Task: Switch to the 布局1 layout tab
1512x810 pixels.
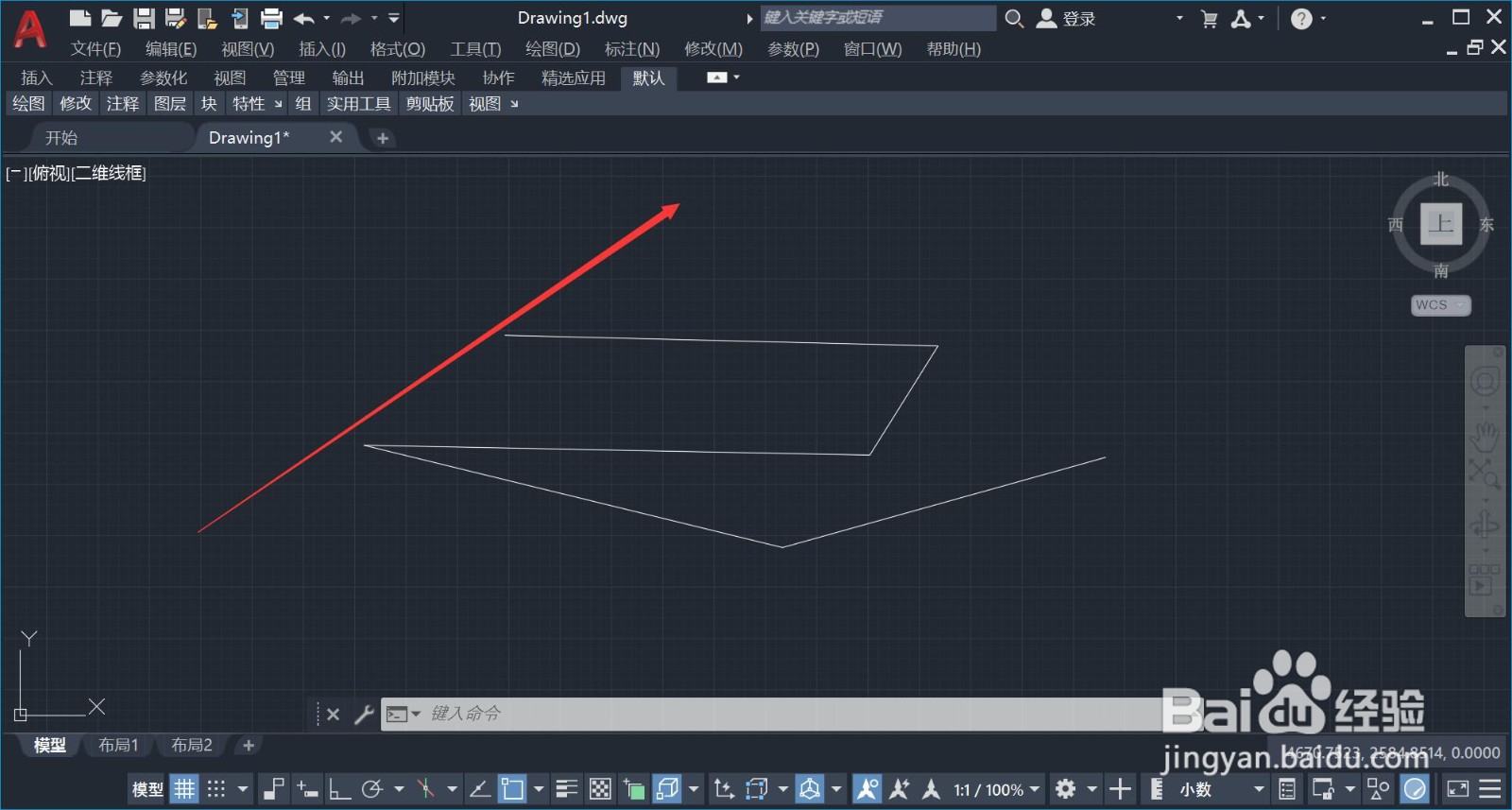Action: (x=119, y=745)
